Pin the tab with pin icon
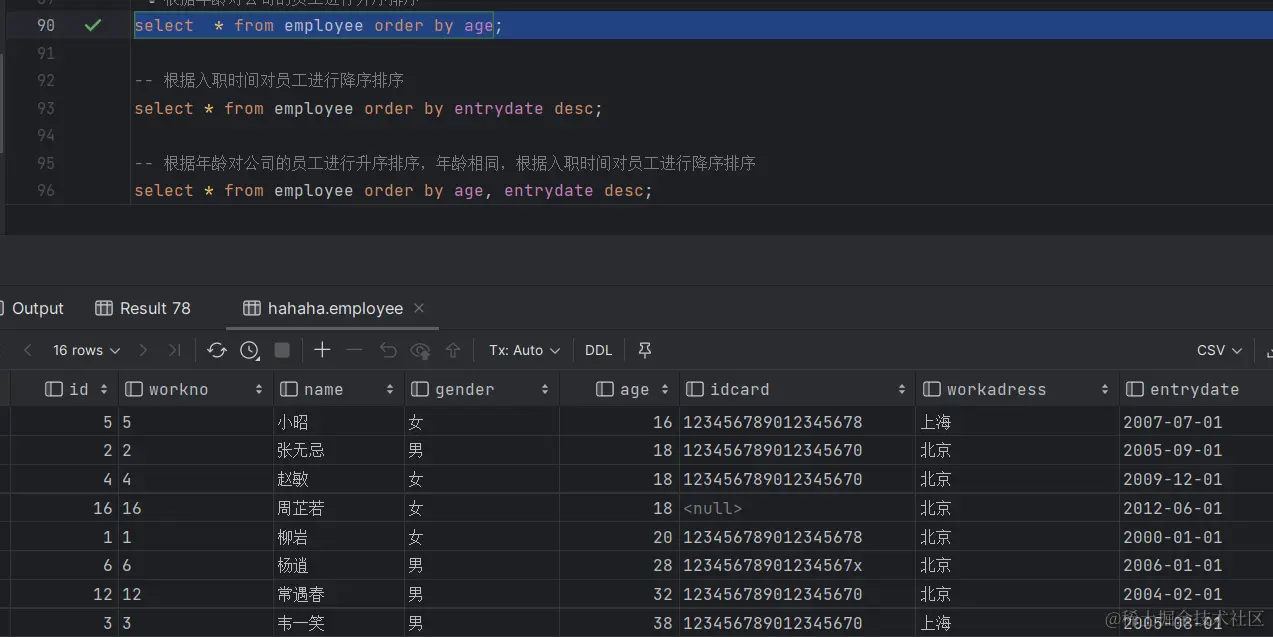This screenshot has height=637, width=1273. (x=645, y=350)
